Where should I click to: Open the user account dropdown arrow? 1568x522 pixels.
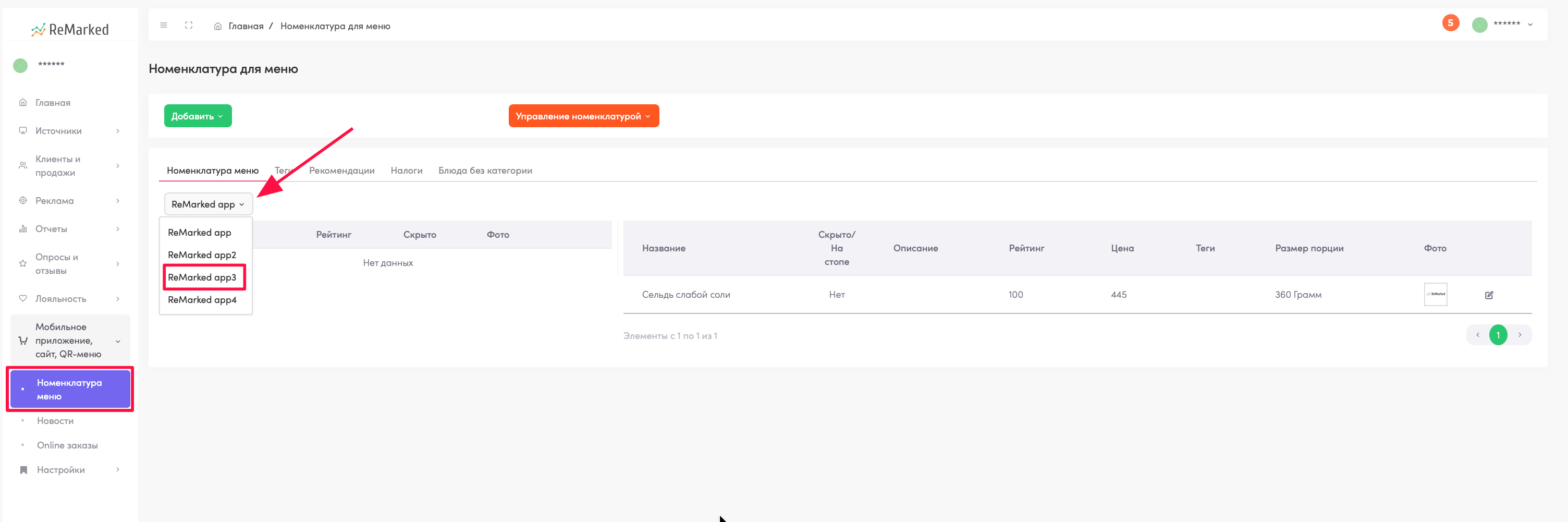pyautogui.click(x=1529, y=25)
